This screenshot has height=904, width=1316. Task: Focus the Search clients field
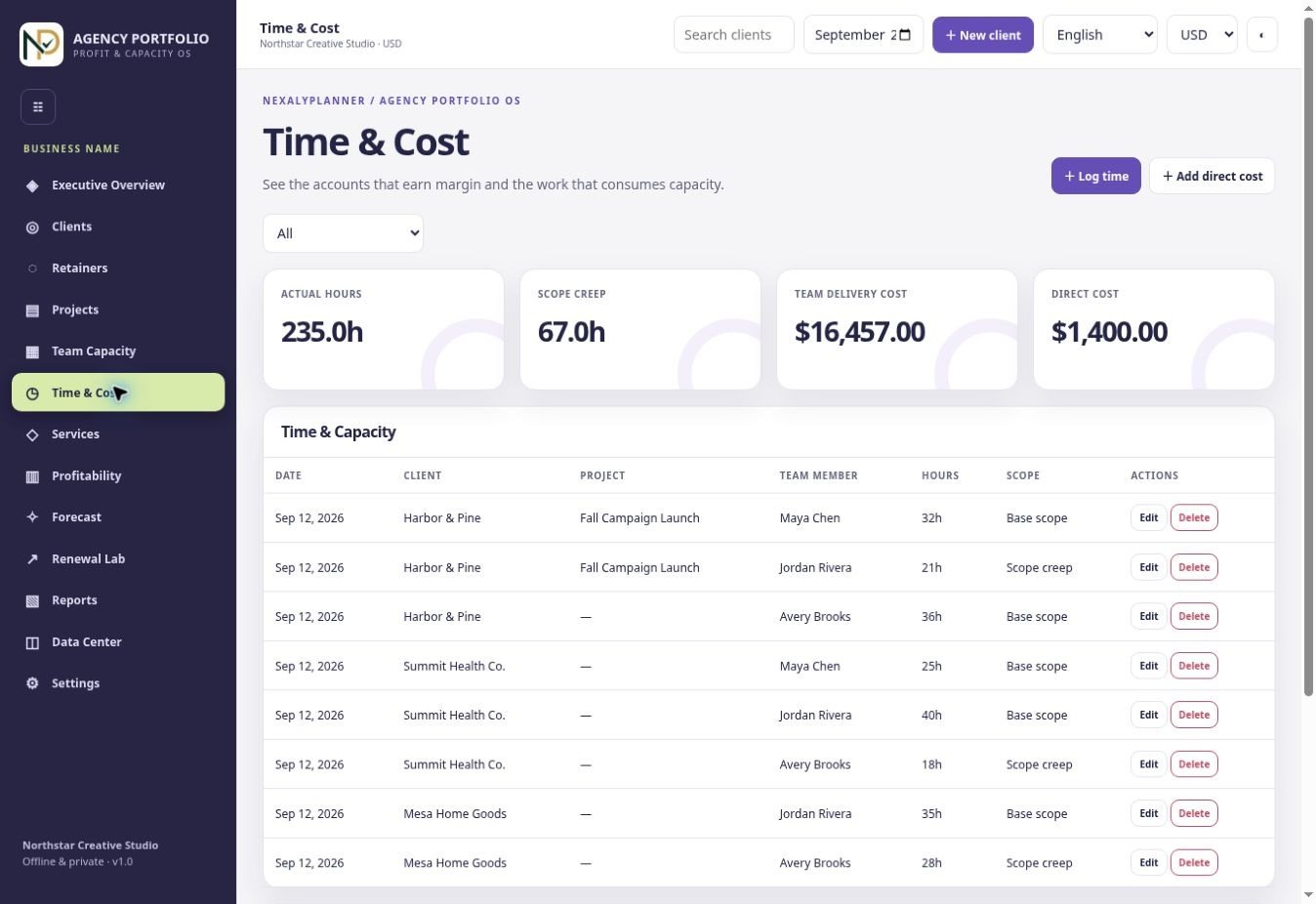pyautogui.click(x=733, y=35)
